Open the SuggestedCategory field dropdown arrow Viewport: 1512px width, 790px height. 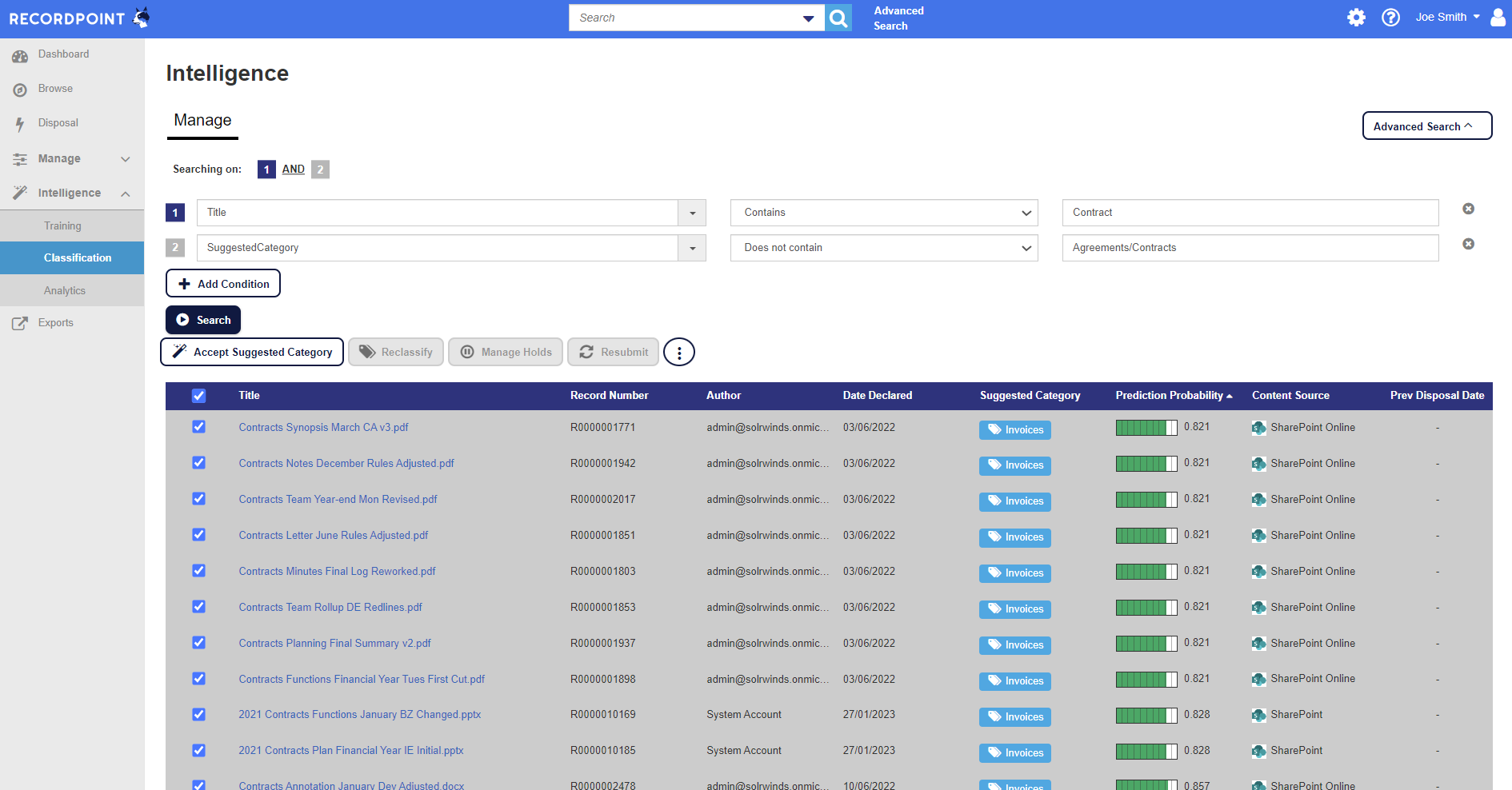tap(692, 248)
